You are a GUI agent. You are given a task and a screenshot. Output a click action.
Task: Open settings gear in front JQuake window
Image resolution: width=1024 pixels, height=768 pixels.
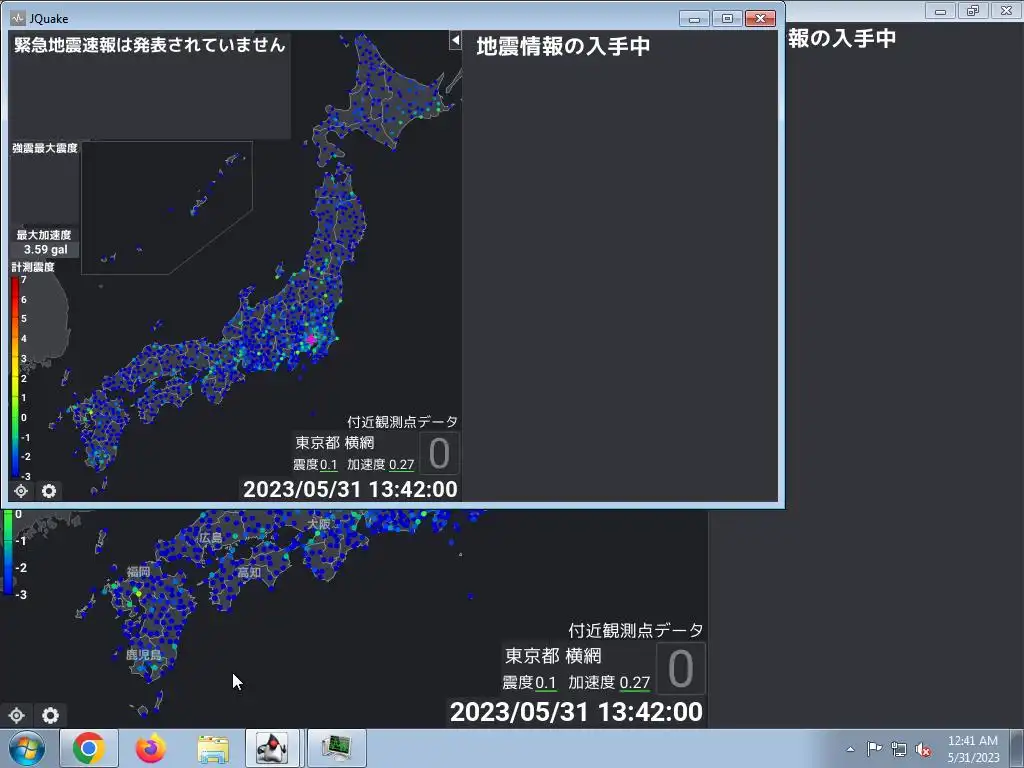click(49, 490)
